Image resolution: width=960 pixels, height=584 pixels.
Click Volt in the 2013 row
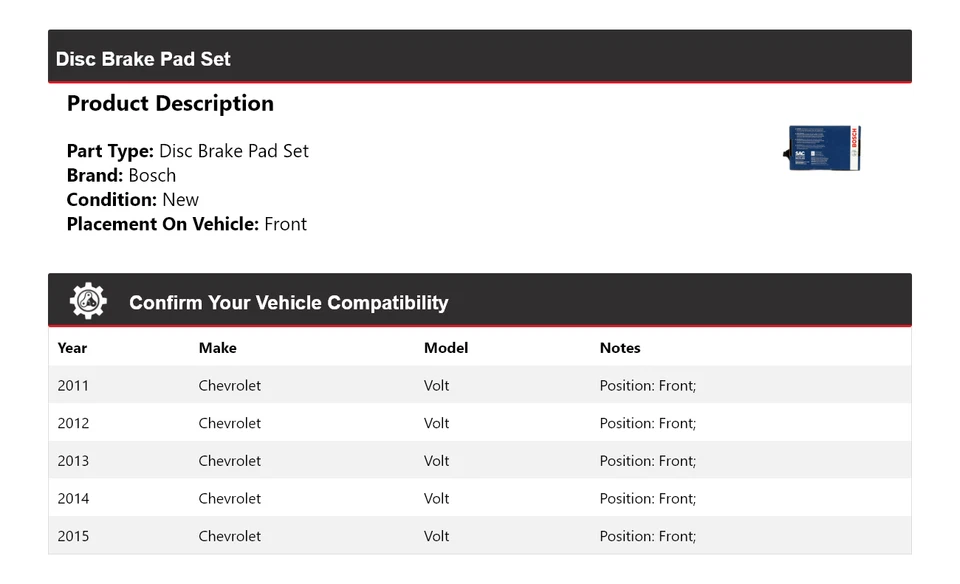[x=437, y=461]
